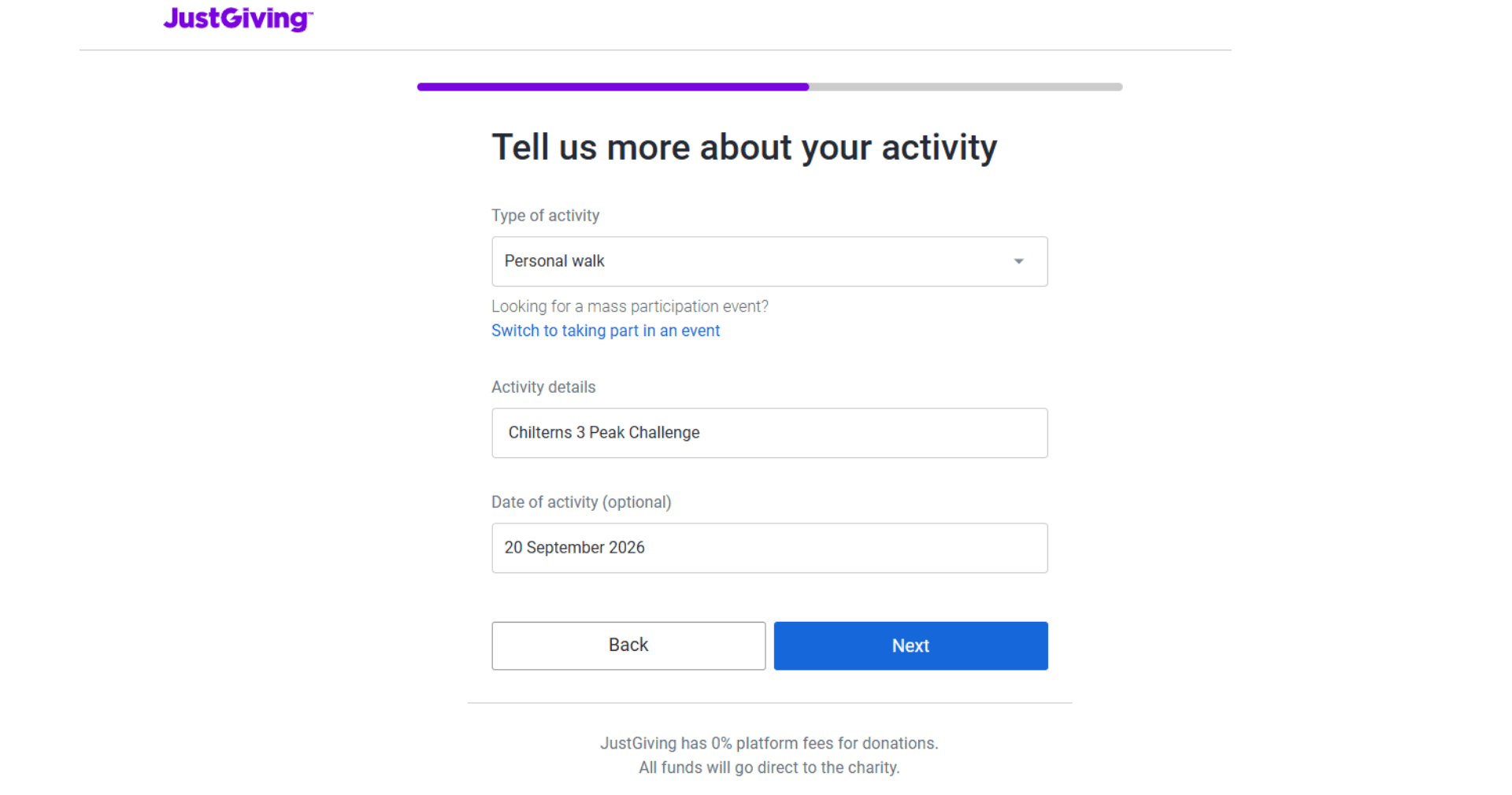Proceed with the Next button
This screenshot has height=795, width=1512.
point(910,645)
